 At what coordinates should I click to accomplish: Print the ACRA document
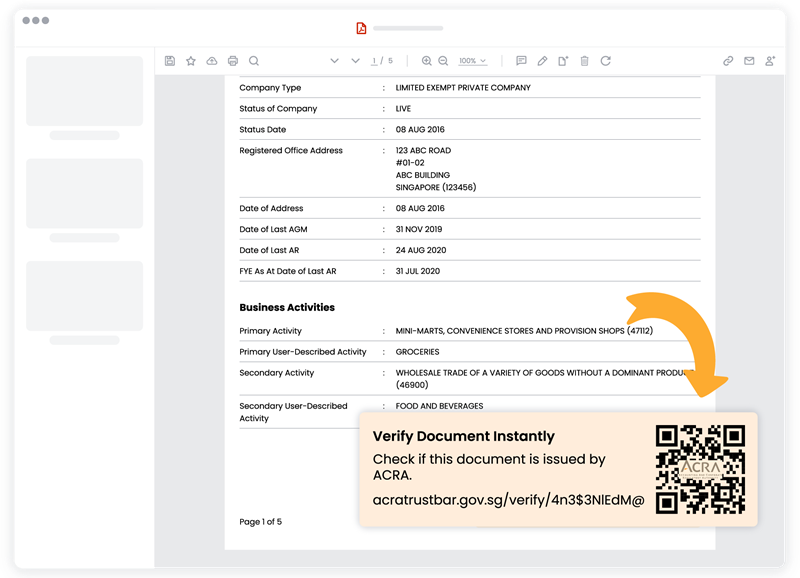pyautogui.click(x=231, y=61)
